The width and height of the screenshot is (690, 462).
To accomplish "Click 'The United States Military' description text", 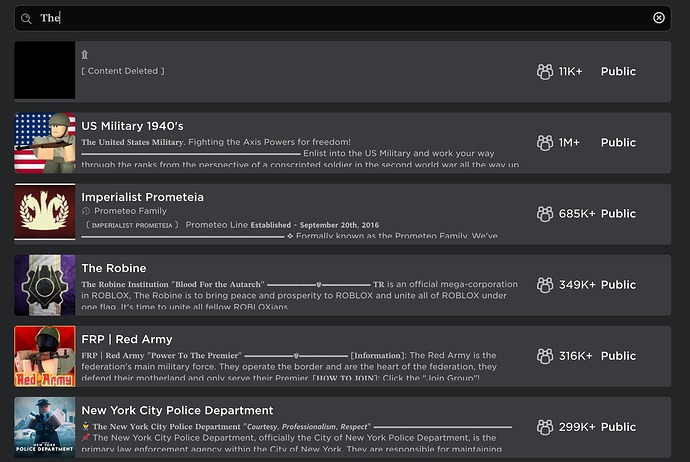I will click(132, 142).
